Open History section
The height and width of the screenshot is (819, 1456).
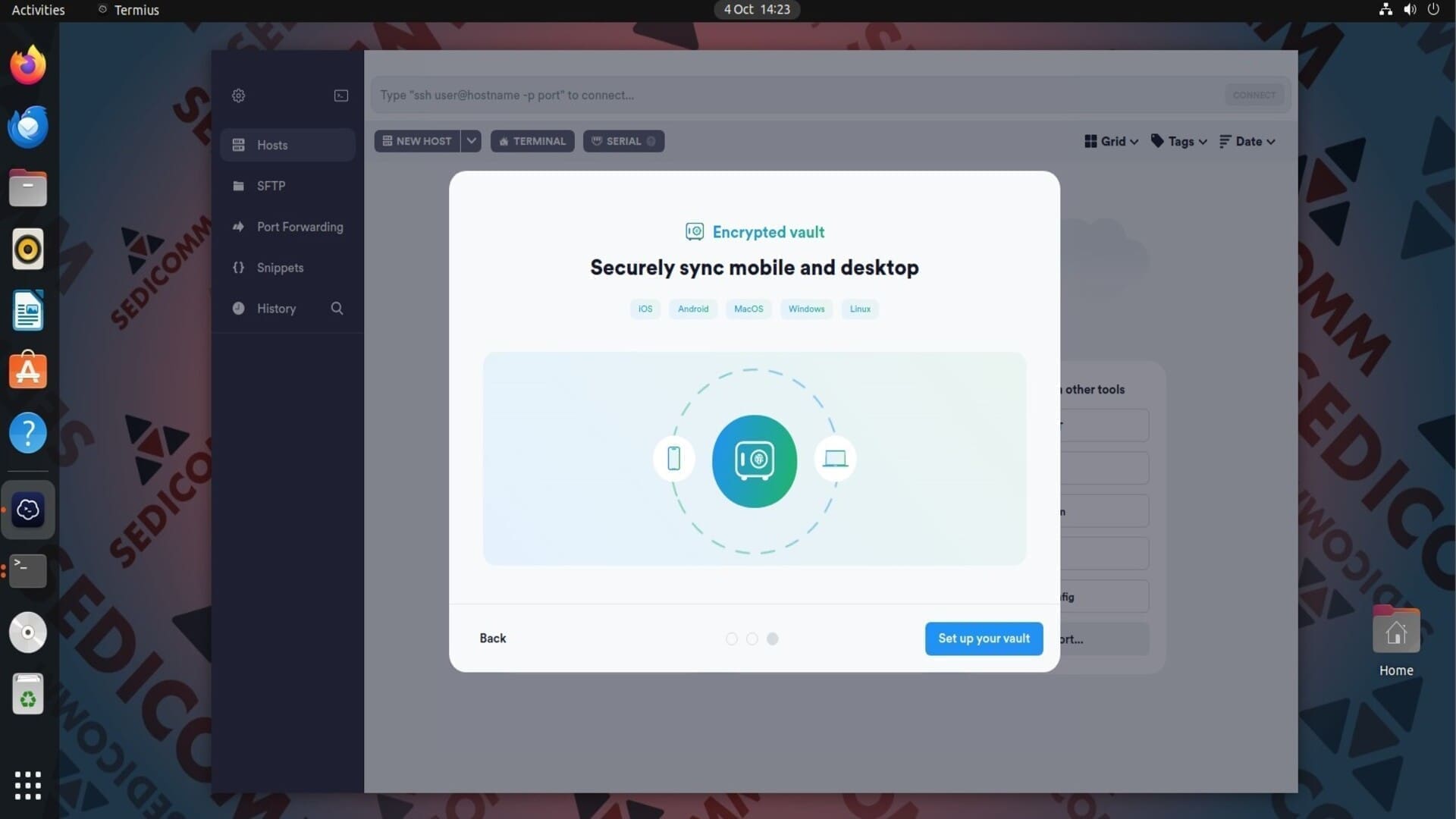pyautogui.click(x=276, y=309)
